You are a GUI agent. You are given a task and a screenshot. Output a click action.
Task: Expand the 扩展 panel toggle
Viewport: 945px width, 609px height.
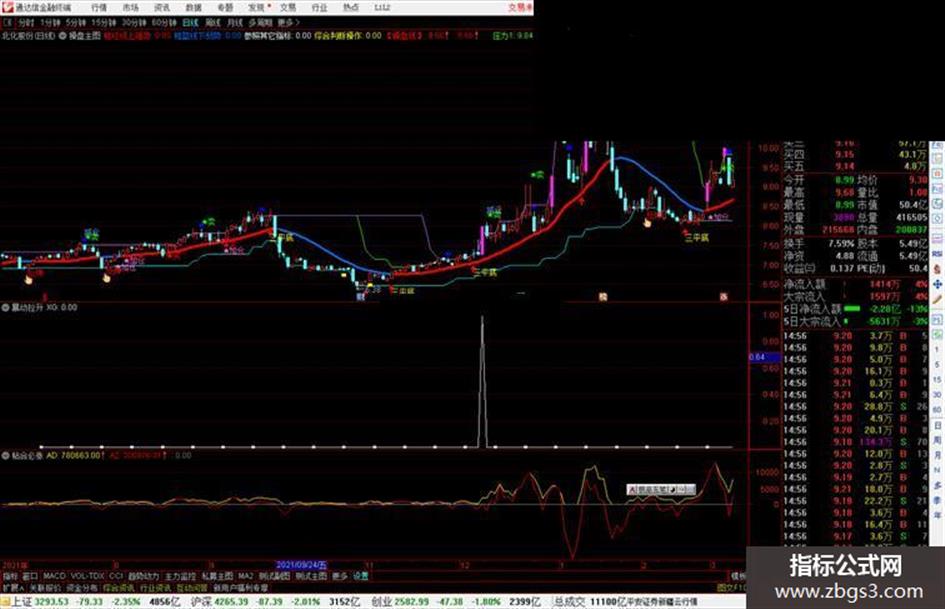click(13, 588)
